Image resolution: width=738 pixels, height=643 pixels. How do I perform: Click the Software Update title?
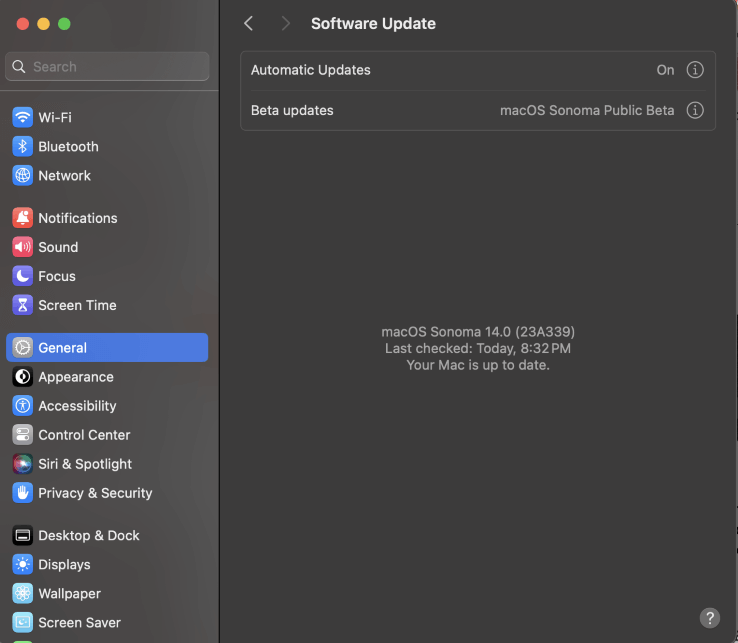(x=373, y=24)
